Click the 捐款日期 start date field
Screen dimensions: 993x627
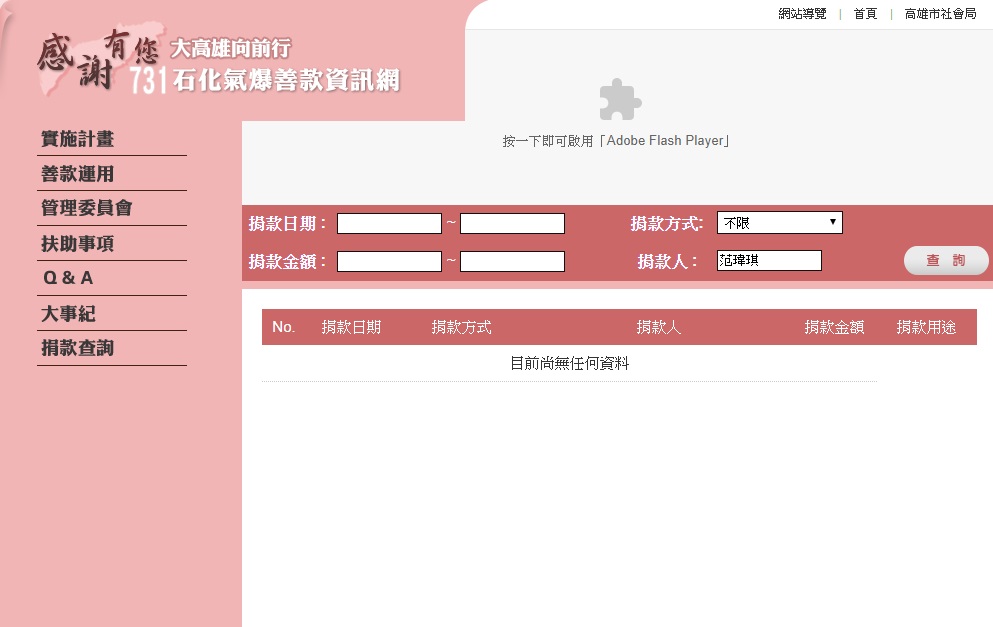(389, 224)
